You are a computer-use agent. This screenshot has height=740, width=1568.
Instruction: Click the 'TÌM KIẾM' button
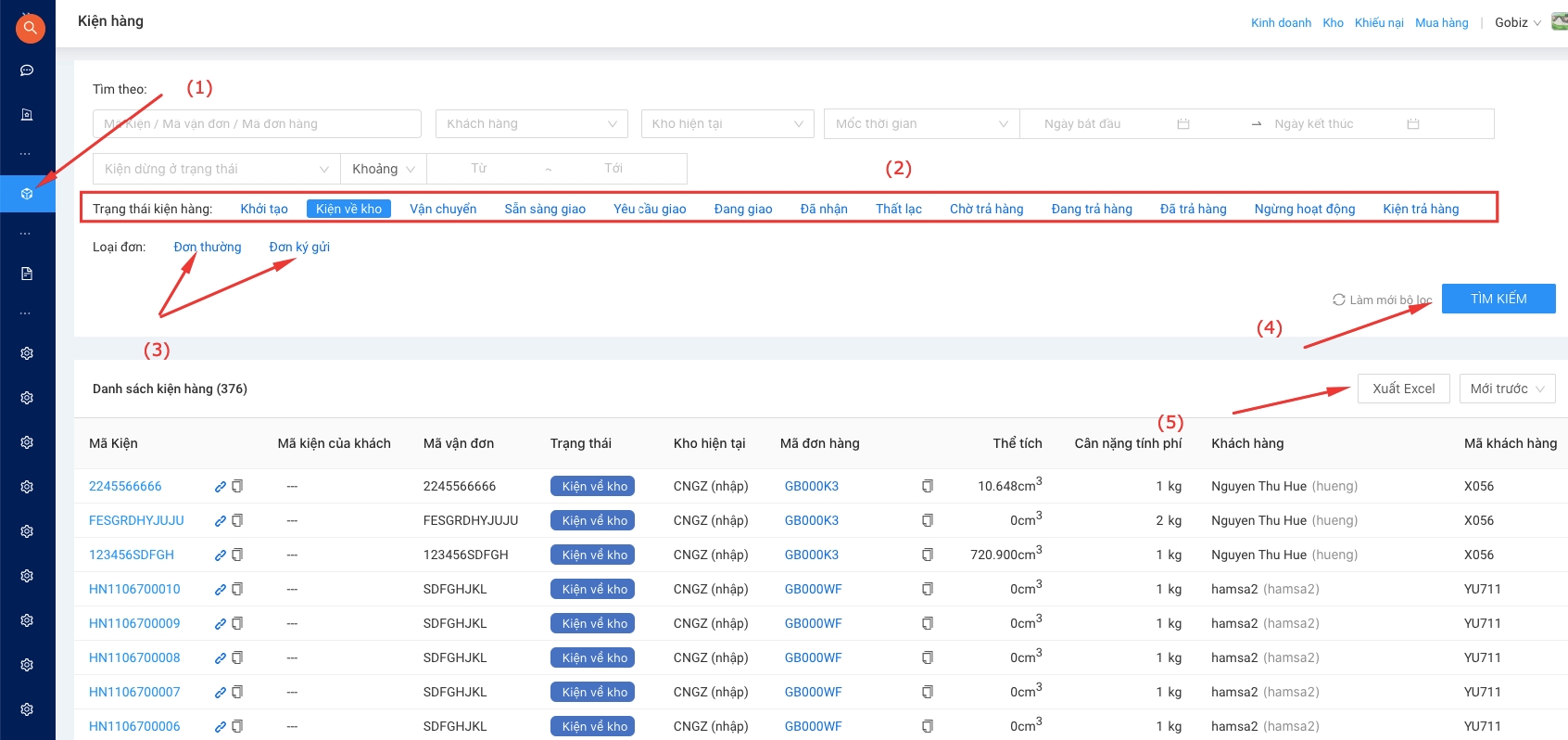1498,299
